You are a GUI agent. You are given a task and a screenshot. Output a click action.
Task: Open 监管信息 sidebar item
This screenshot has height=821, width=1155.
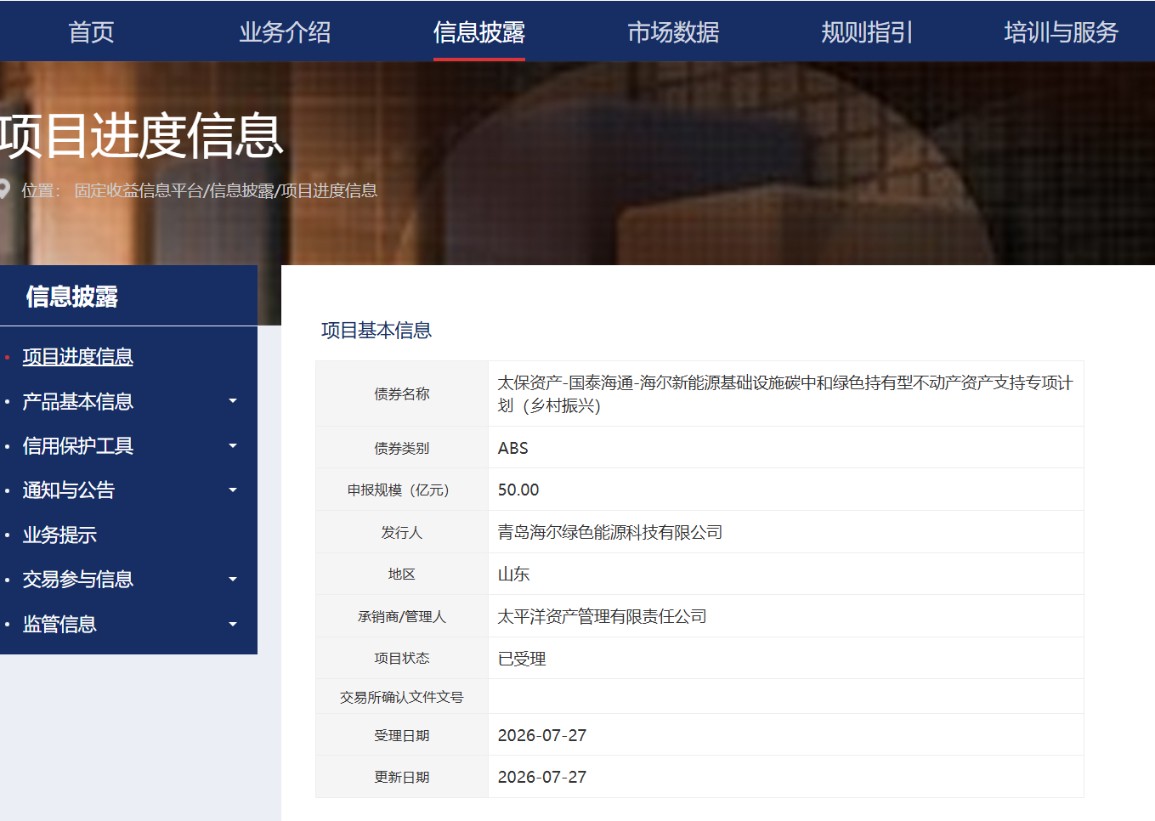pyautogui.click(x=59, y=624)
